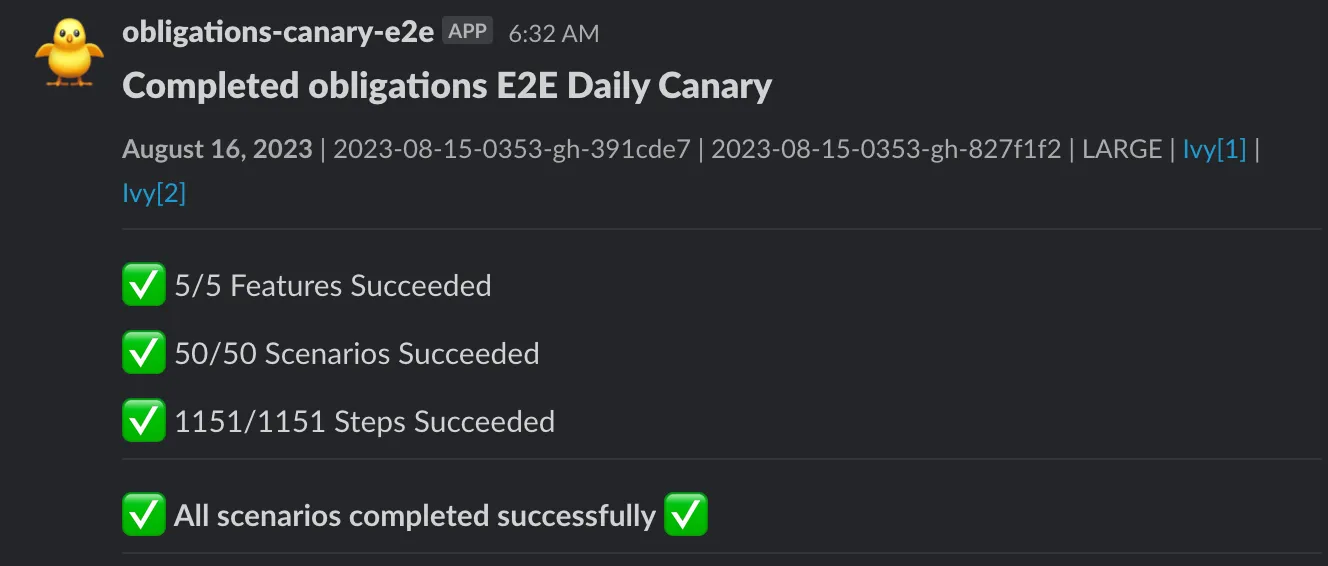The image size is (1328, 566).
Task: Click the August 16, 2023 date text
Action: tap(217, 150)
